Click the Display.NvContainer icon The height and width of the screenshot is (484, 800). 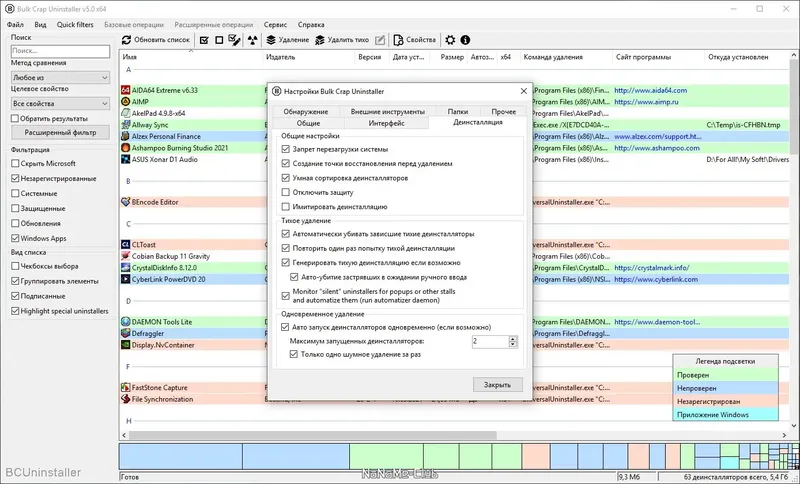coord(126,345)
